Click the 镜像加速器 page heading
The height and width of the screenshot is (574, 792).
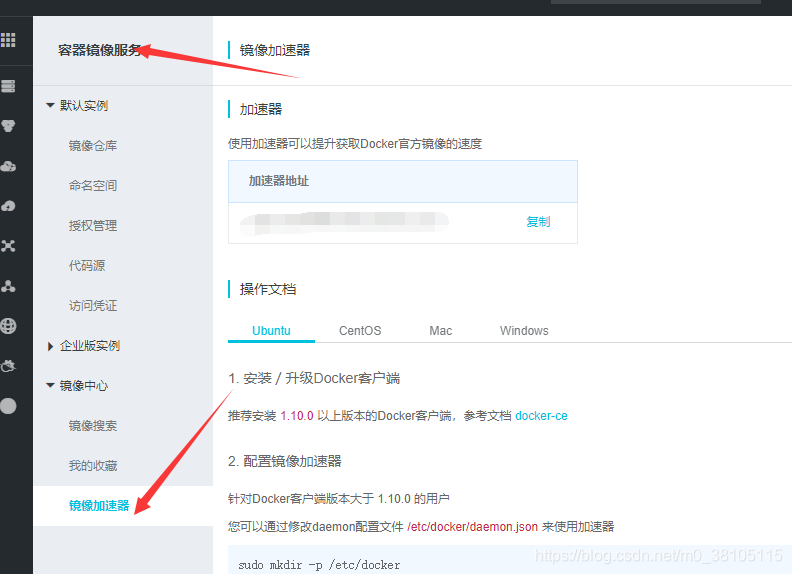[275, 50]
